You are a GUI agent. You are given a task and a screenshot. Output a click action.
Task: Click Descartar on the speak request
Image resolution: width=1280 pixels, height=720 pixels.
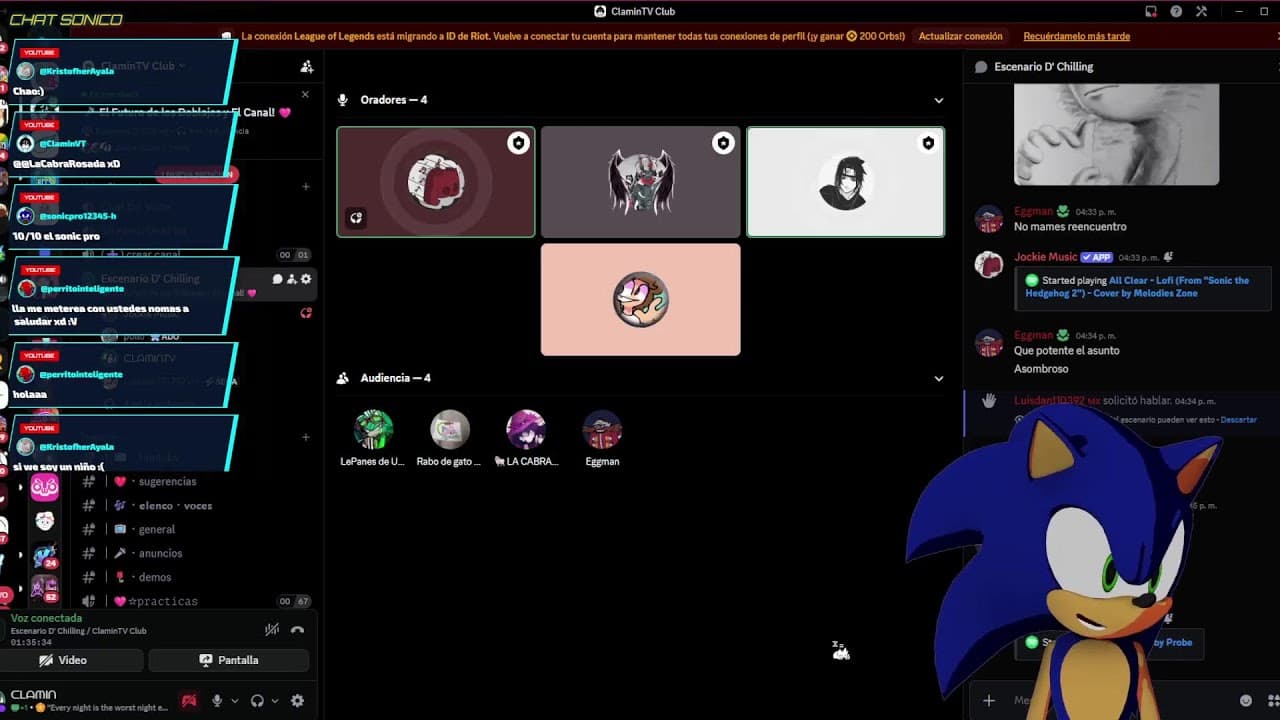(x=1238, y=420)
